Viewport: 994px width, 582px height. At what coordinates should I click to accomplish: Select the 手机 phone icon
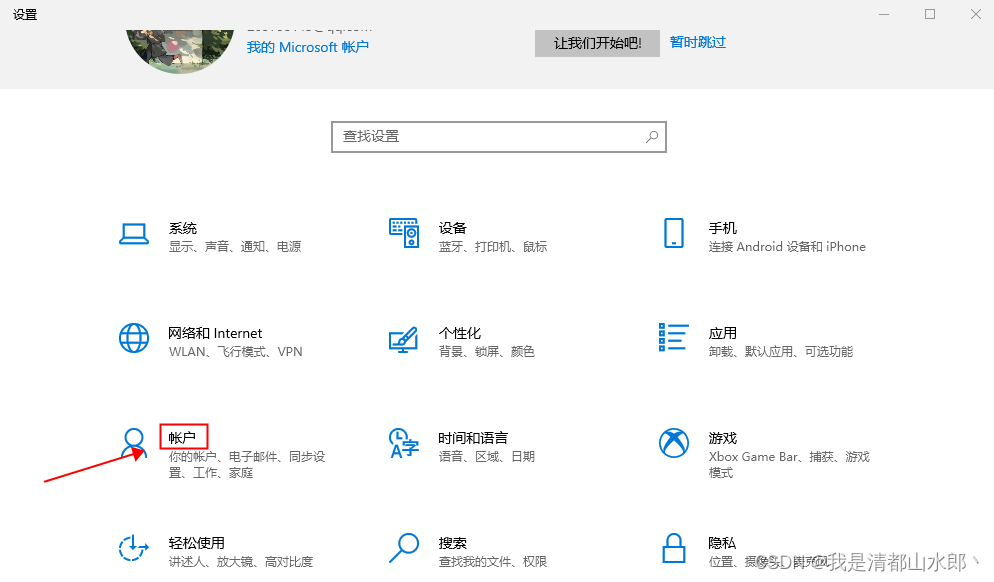pos(673,234)
